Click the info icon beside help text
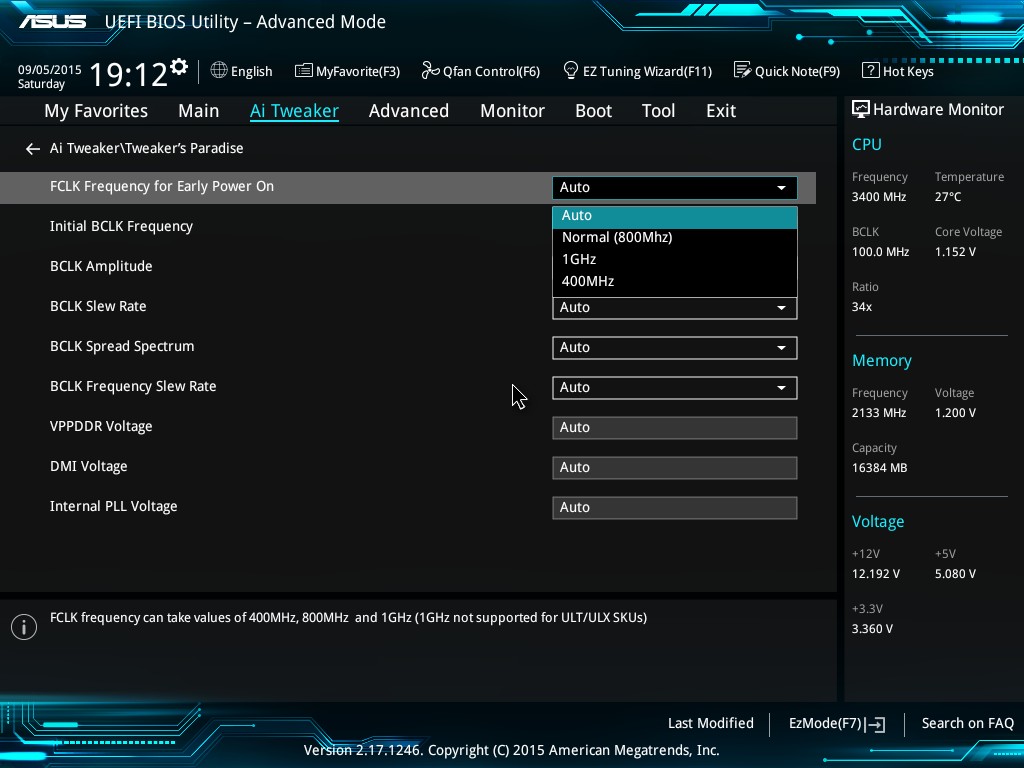The width and height of the screenshot is (1024, 768). coord(24,627)
